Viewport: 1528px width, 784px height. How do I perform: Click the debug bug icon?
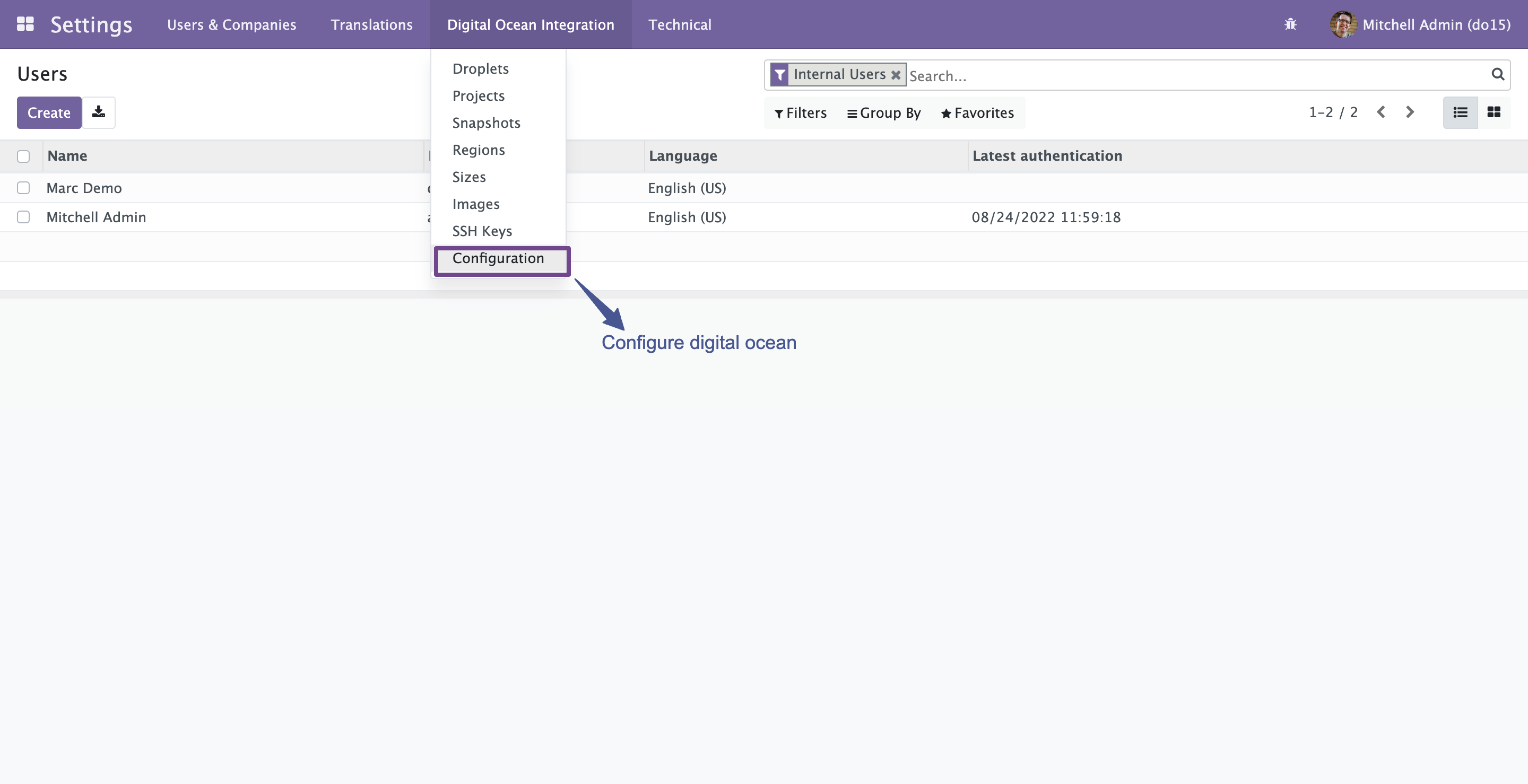click(1290, 24)
